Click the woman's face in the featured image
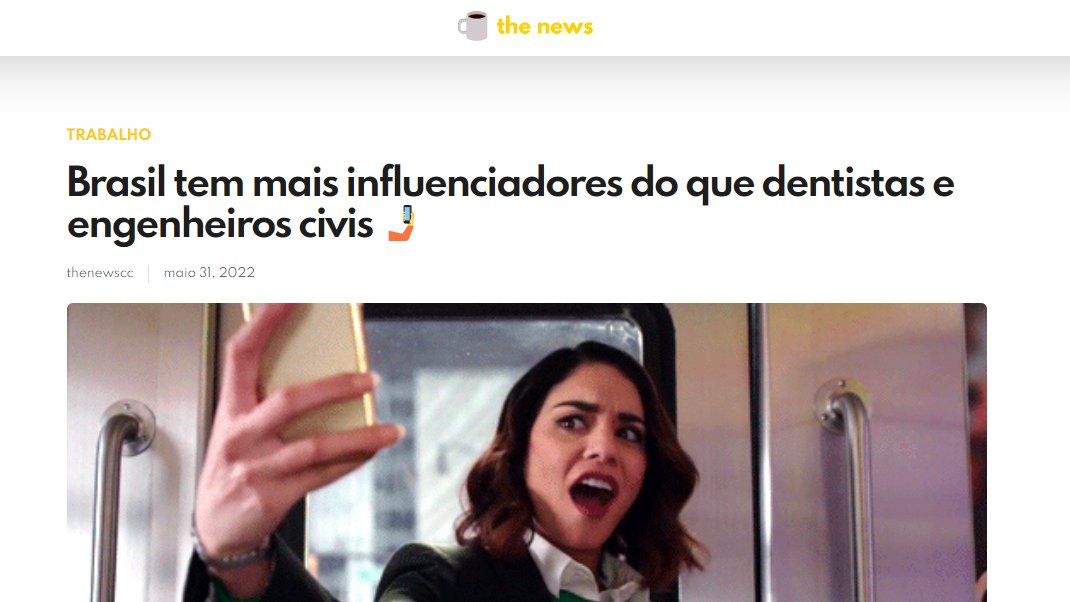 pyautogui.click(x=592, y=444)
